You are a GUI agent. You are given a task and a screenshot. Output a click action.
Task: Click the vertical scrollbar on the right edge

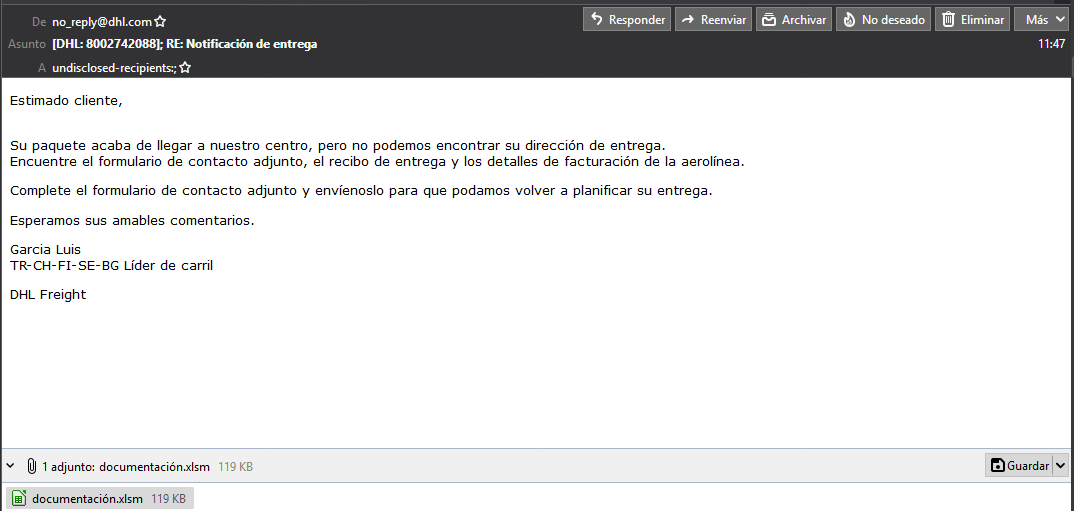pos(1070,260)
